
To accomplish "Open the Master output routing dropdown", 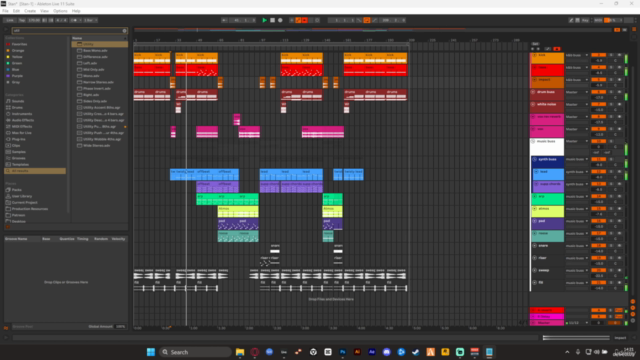I will (x=577, y=323).
